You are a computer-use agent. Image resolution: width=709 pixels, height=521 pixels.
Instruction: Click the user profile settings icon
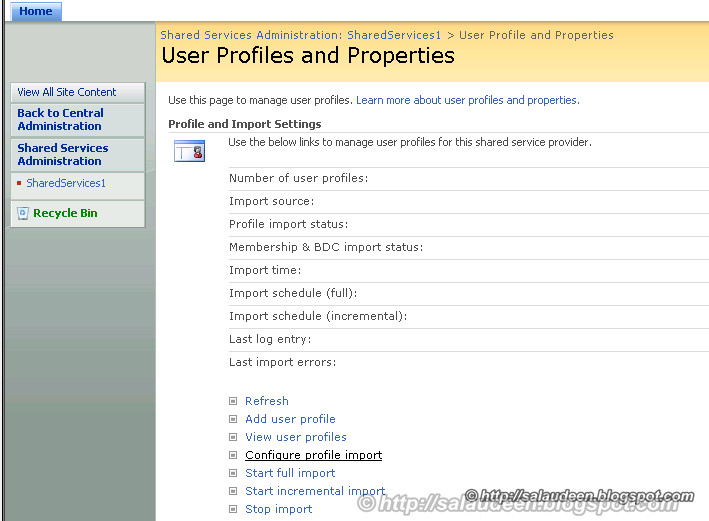(189, 151)
